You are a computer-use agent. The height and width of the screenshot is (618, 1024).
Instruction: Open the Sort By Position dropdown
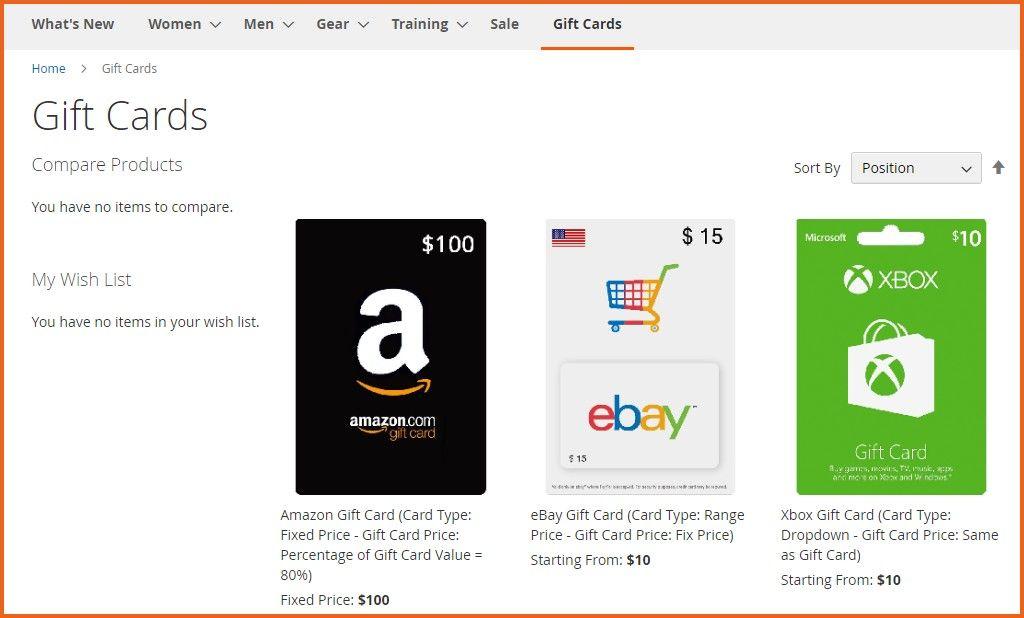click(x=915, y=168)
